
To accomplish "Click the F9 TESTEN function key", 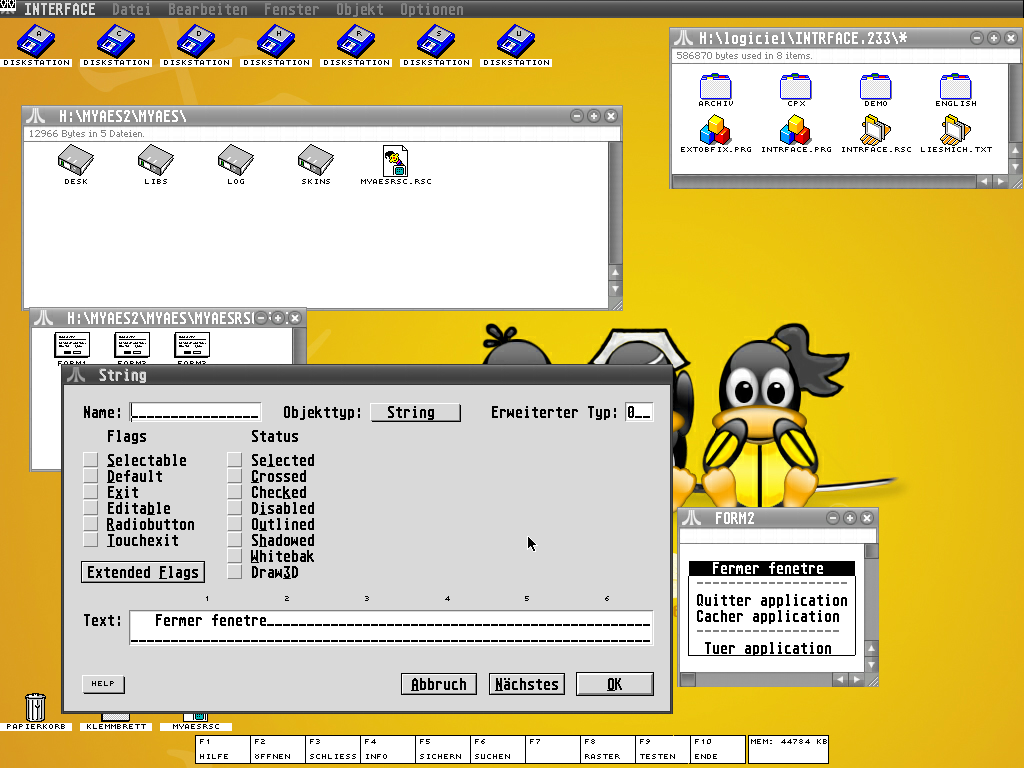I will coord(662,749).
